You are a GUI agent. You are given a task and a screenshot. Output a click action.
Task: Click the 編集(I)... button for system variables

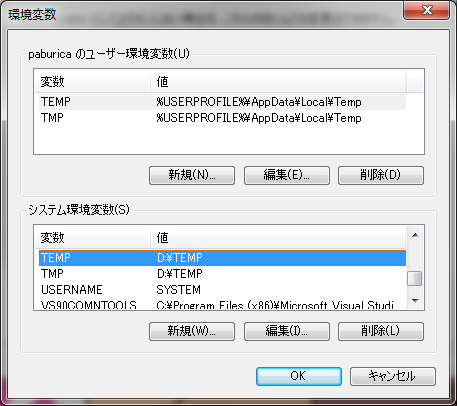(287, 331)
